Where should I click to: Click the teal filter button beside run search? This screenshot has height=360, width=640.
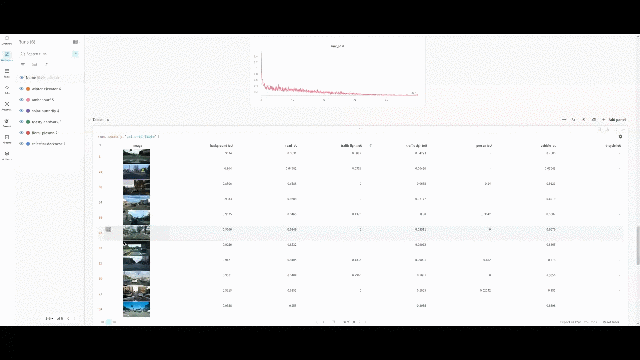76,54
